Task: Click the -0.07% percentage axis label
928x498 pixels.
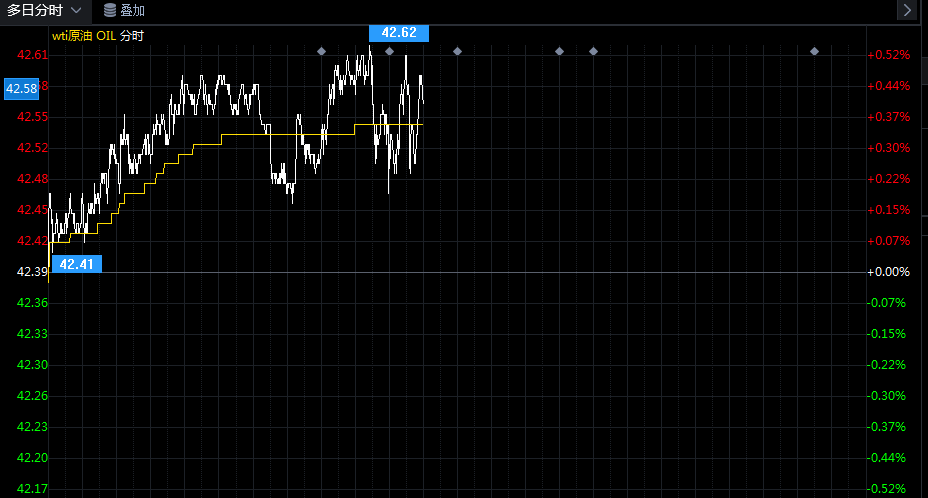Action: click(887, 303)
